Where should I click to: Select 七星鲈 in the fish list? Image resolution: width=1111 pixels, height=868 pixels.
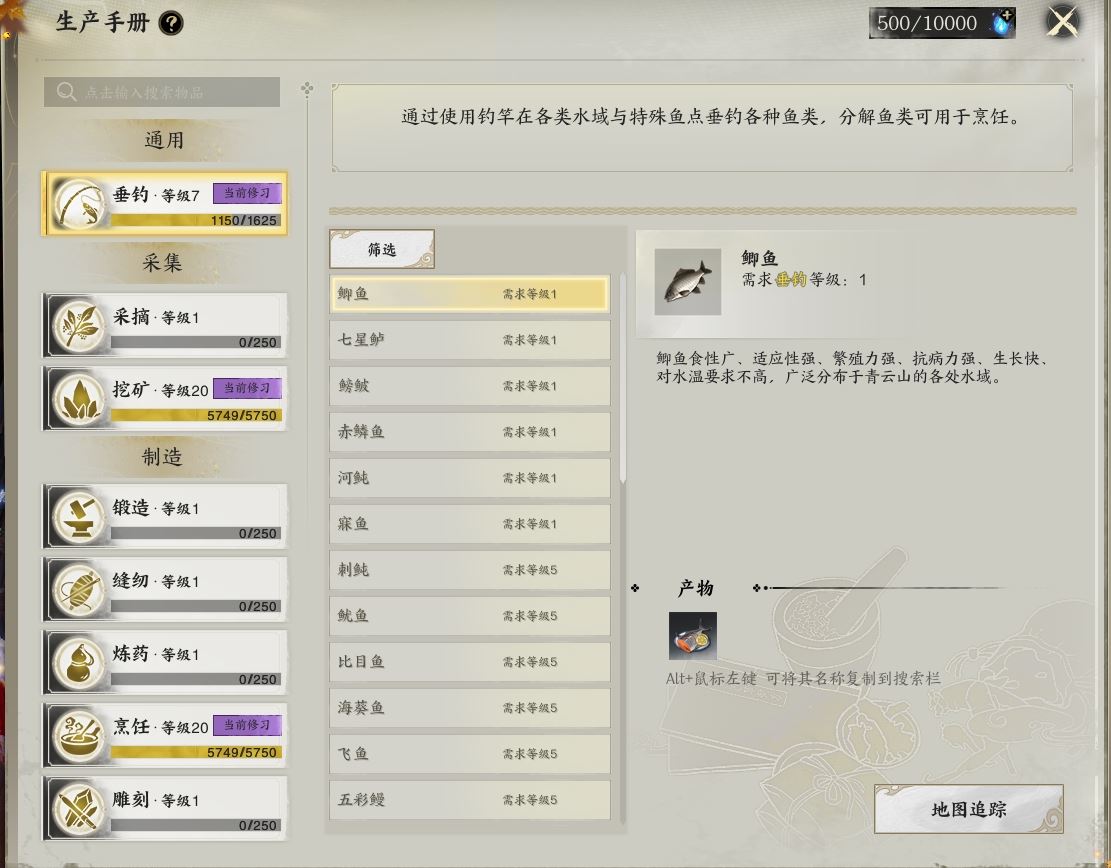click(x=470, y=340)
